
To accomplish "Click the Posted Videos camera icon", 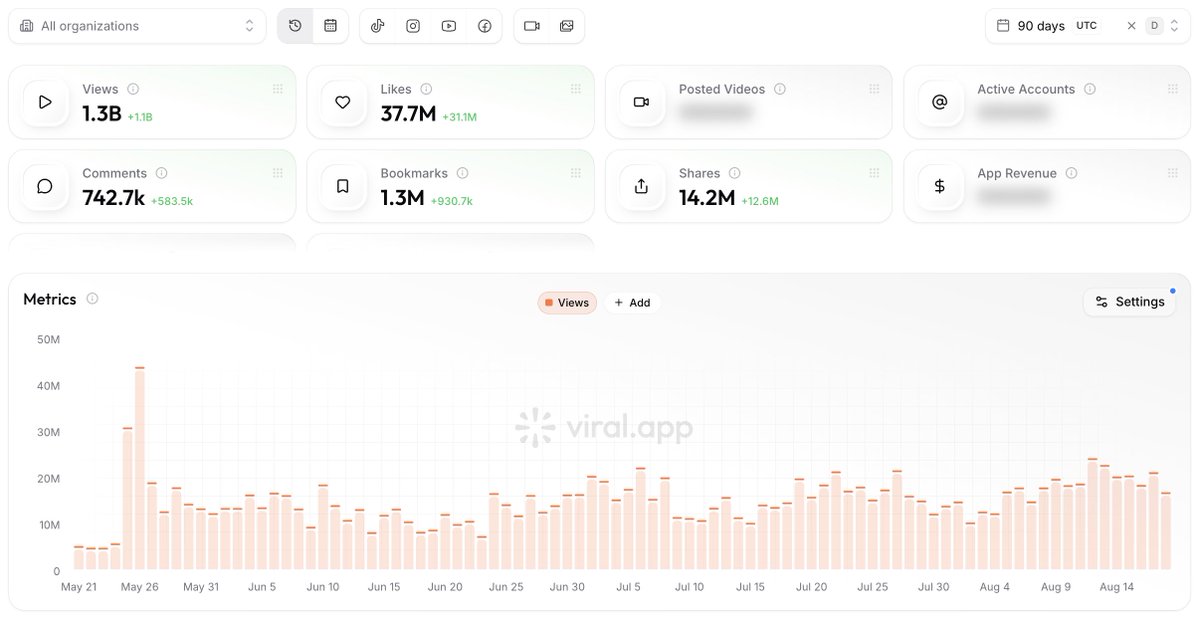I will click(642, 102).
